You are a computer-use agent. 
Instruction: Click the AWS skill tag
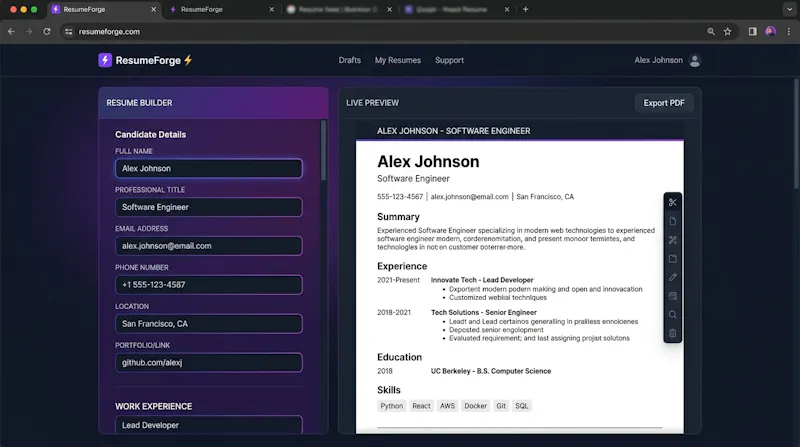[447, 406]
